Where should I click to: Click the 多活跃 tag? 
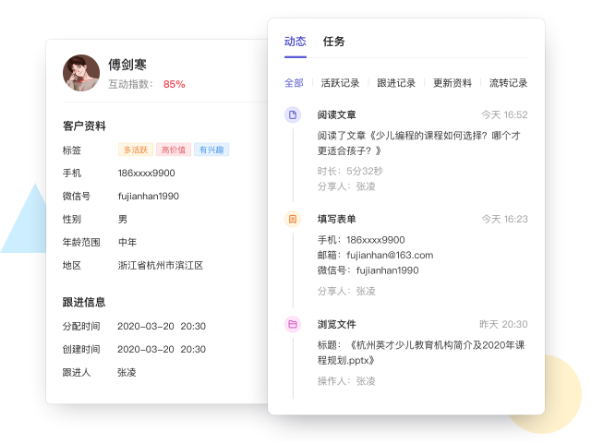[136, 150]
